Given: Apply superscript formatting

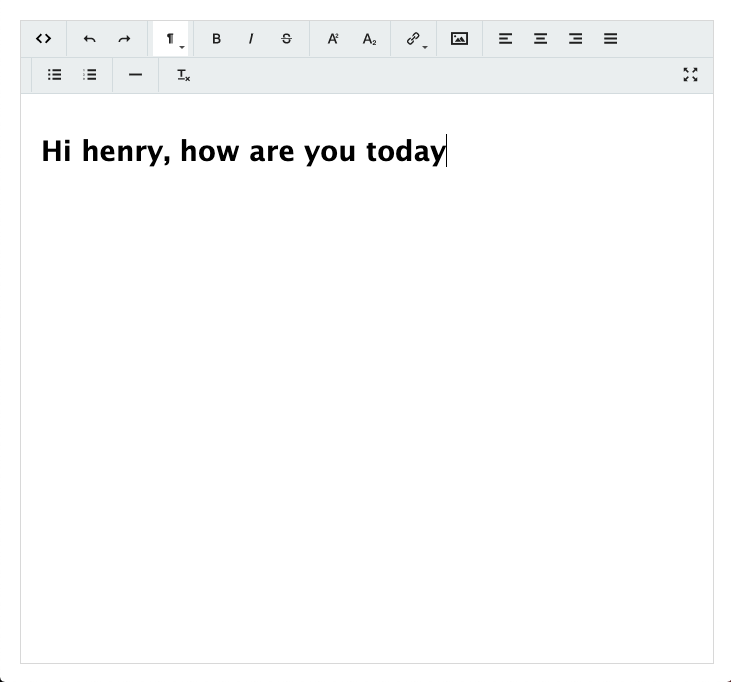Looking at the screenshot, I should point(333,39).
